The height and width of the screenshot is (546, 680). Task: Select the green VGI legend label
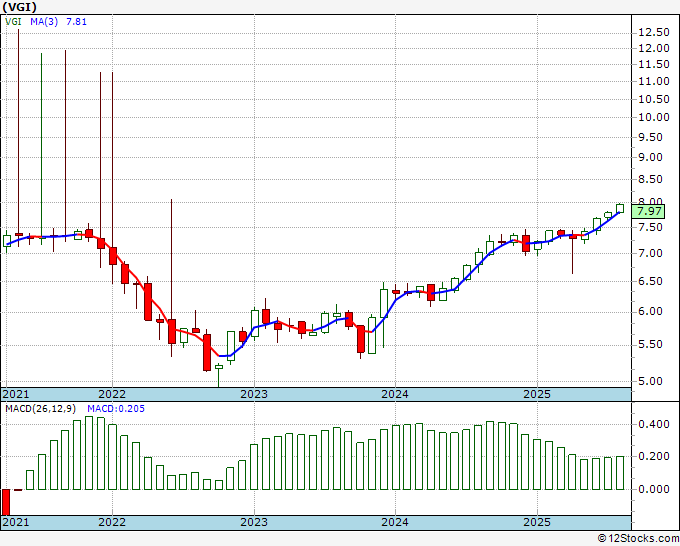pos(13,21)
